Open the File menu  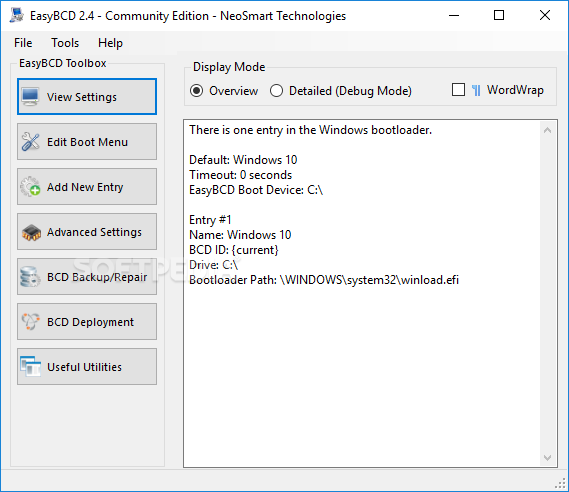(23, 43)
